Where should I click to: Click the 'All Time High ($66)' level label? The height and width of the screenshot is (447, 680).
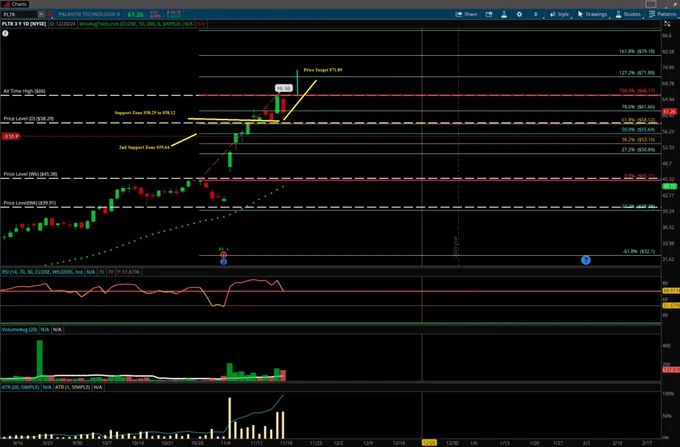(24, 91)
